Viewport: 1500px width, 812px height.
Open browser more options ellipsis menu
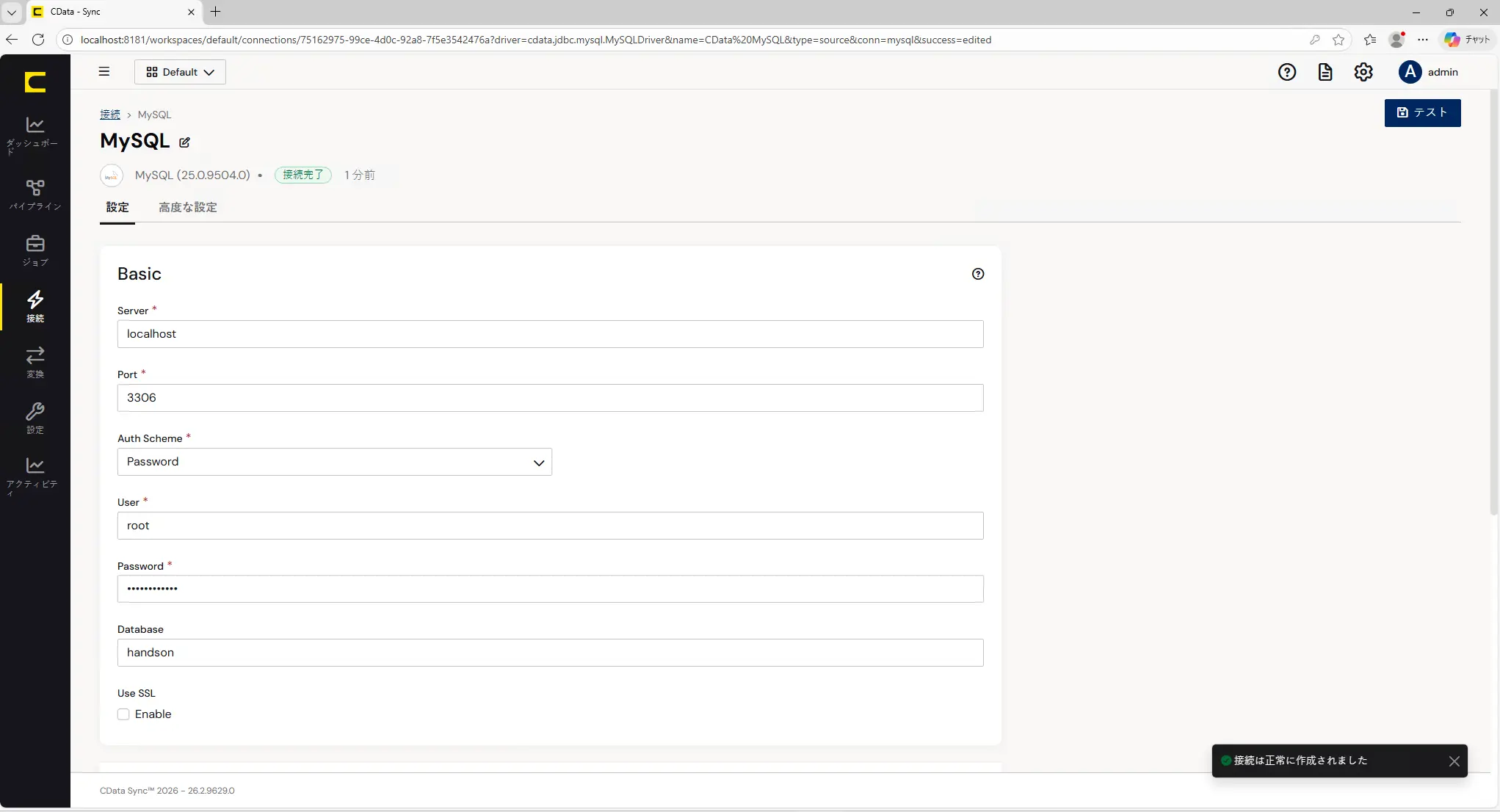click(x=1423, y=40)
